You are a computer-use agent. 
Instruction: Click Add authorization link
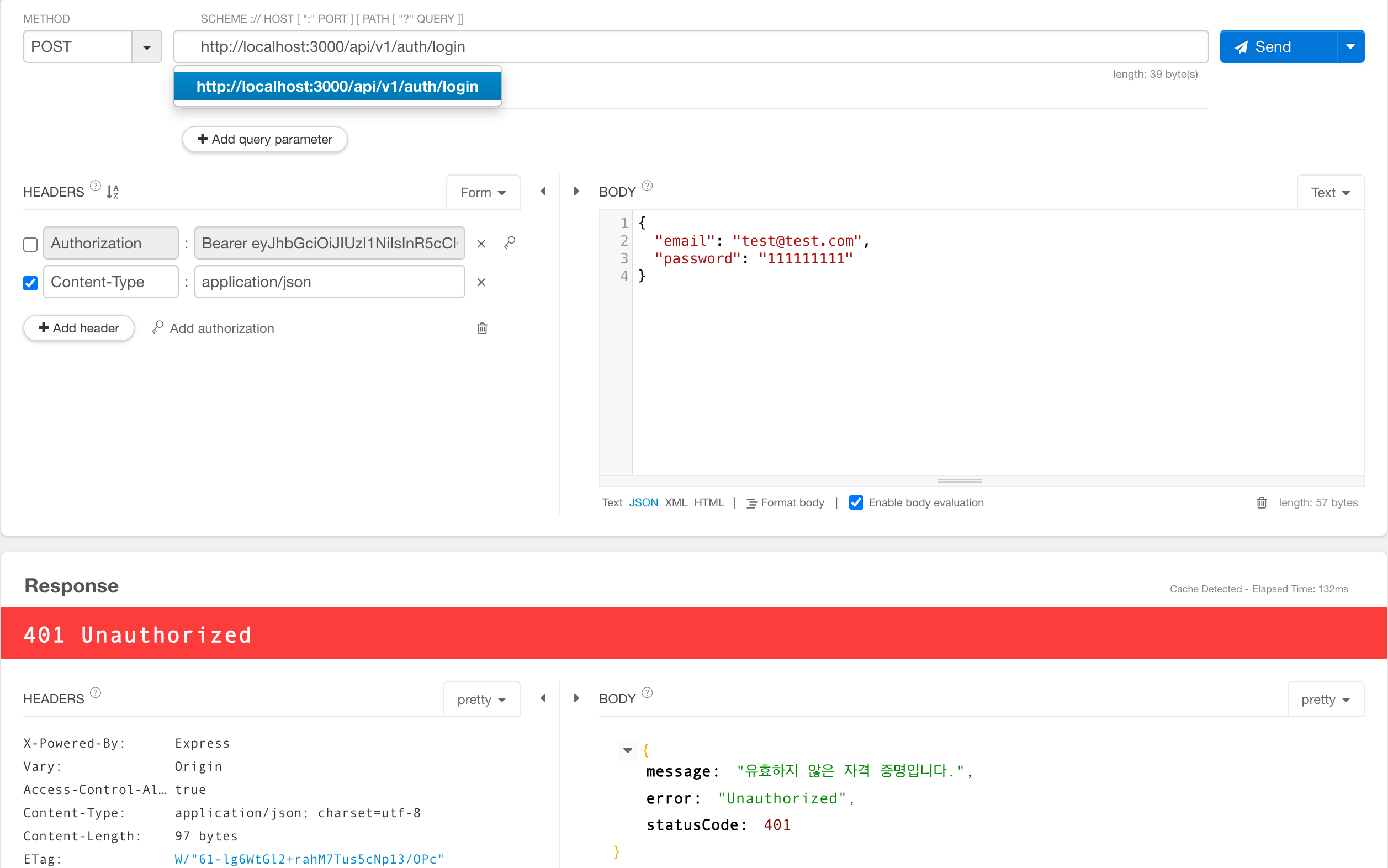pyautogui.click(x=213, y=328)
